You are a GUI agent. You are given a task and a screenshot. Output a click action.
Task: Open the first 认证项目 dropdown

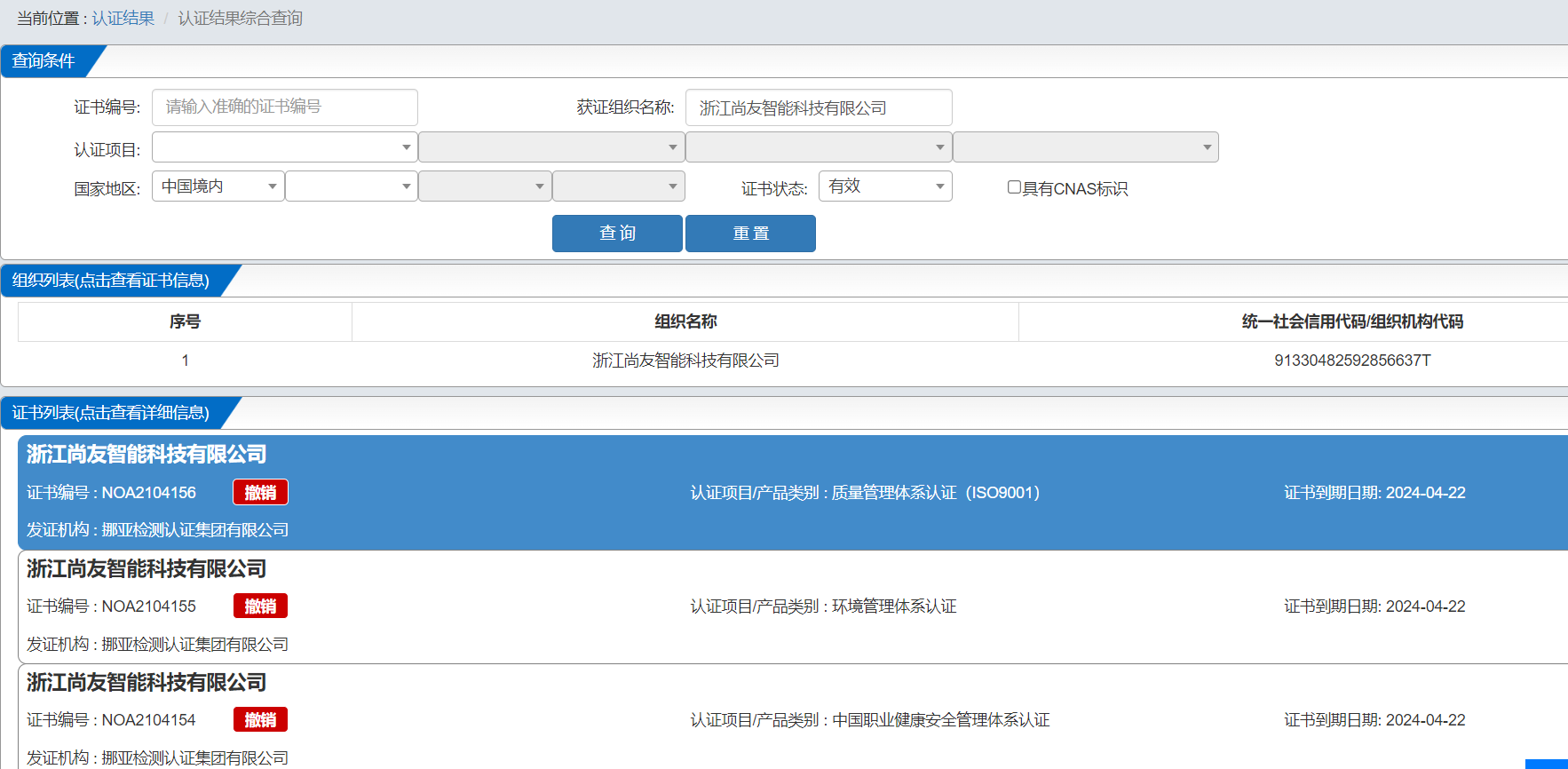(285, 147)
